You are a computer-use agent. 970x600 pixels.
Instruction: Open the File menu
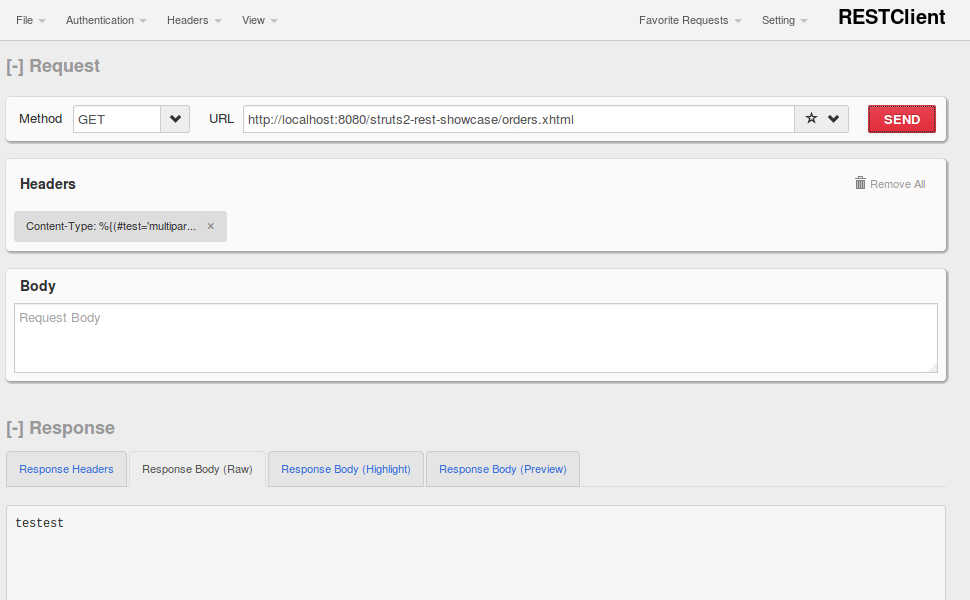(x=30, y=20)
